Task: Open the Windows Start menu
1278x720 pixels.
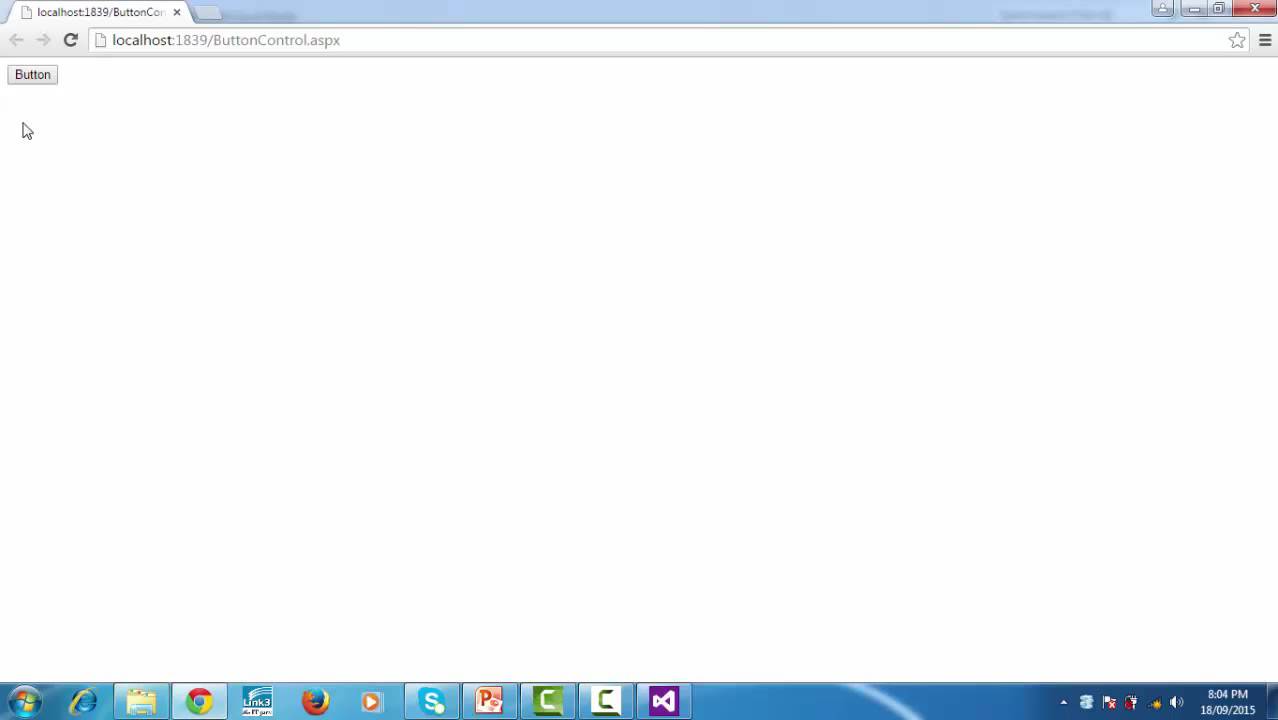Action: pyautogui.click(x=24, y=702)
